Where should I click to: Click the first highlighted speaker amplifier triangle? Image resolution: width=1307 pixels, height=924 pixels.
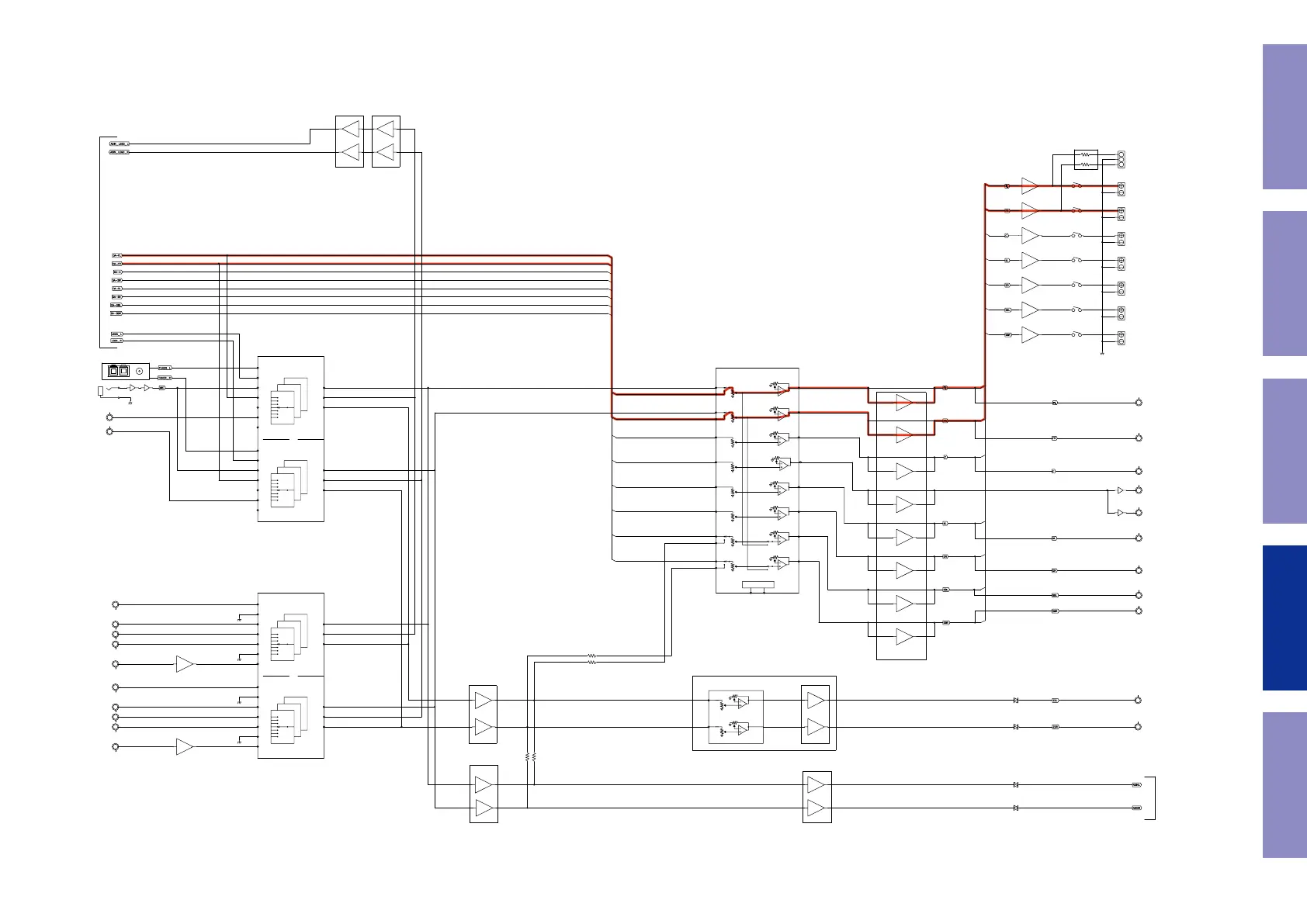point(1030,185)
